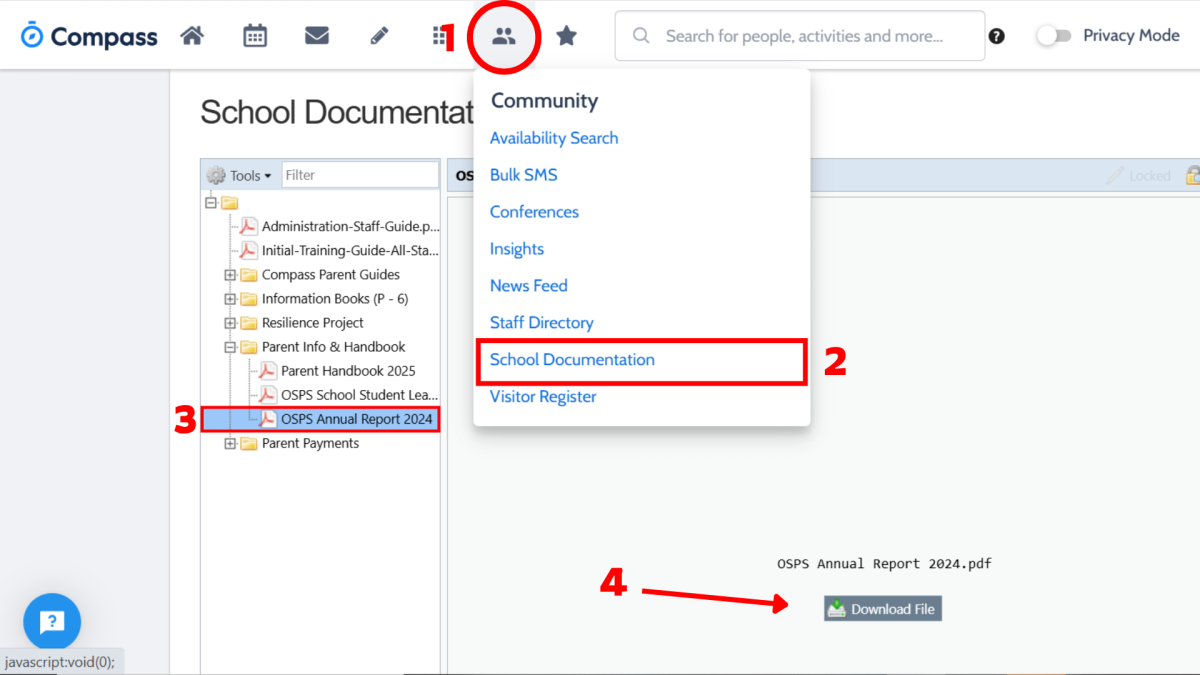Open the mail envelope icon

(317, 36)
